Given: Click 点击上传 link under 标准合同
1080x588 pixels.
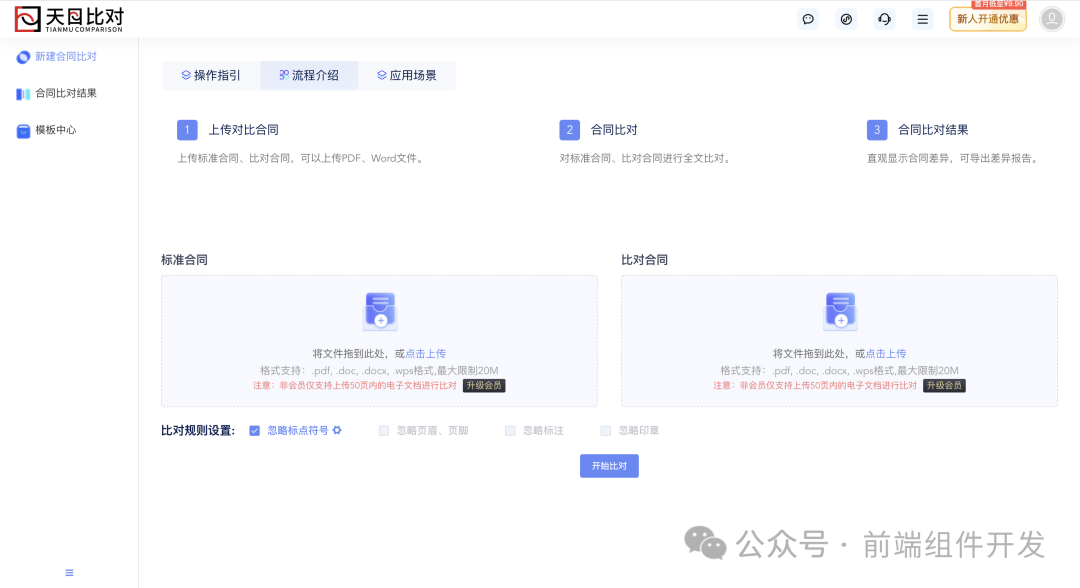Looking at the screenshot, I should 426,353.
